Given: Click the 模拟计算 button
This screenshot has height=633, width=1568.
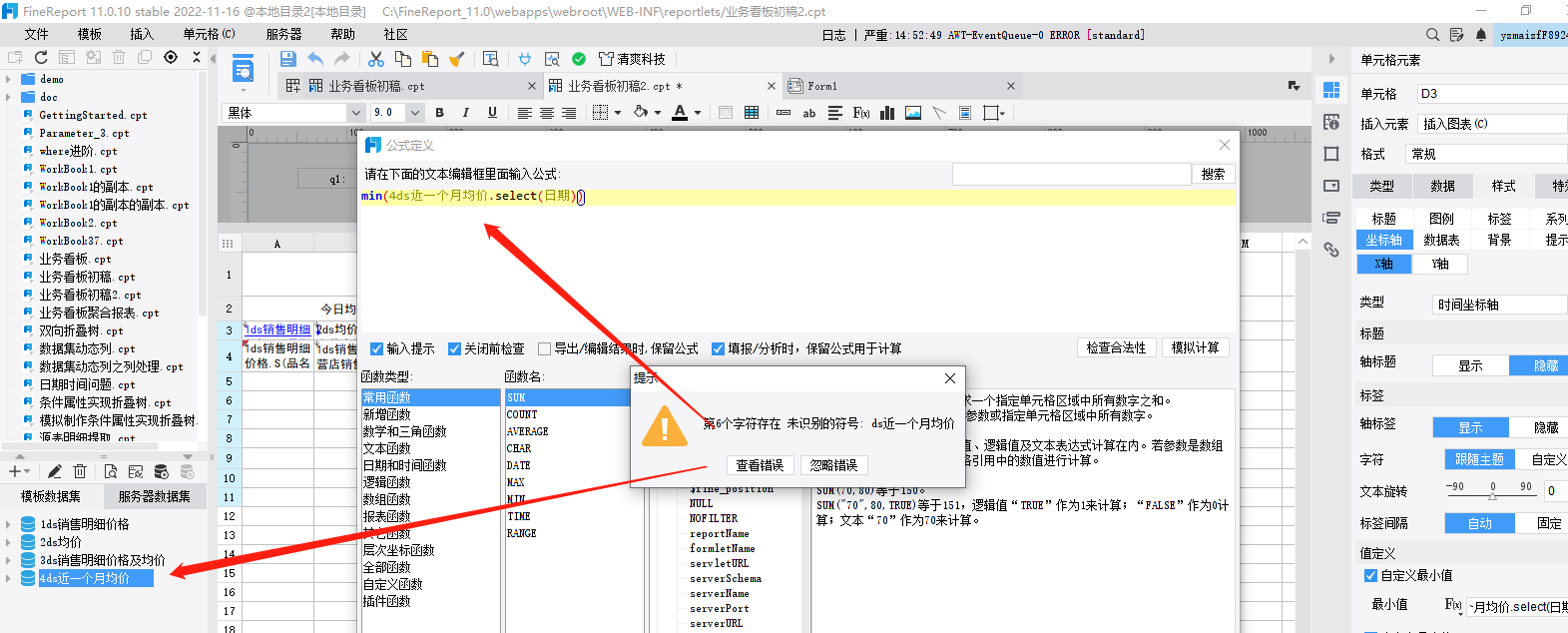Looking at the screenshot, I should pos(1195,347).
